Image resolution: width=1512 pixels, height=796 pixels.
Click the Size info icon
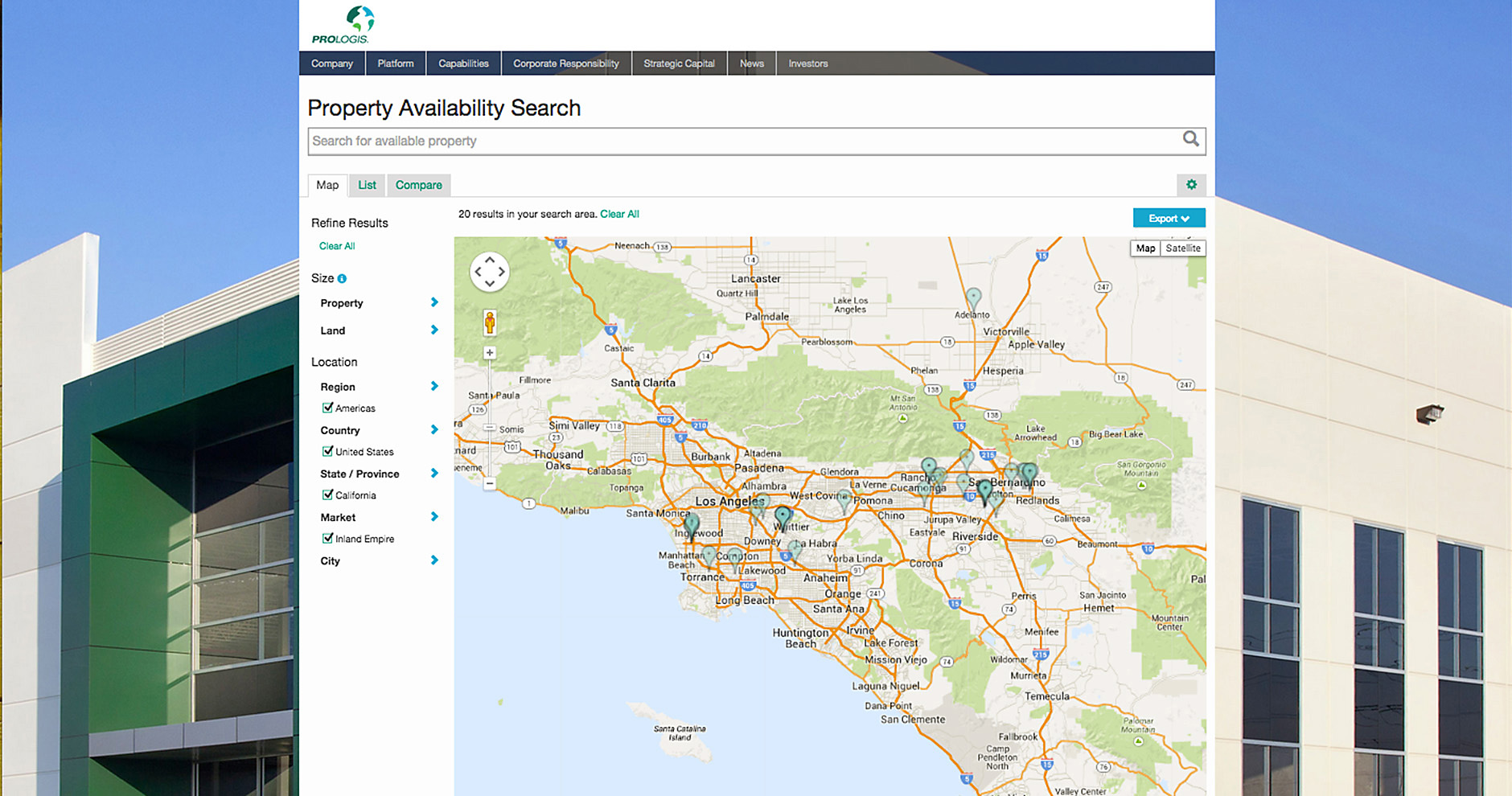point(342,279)
